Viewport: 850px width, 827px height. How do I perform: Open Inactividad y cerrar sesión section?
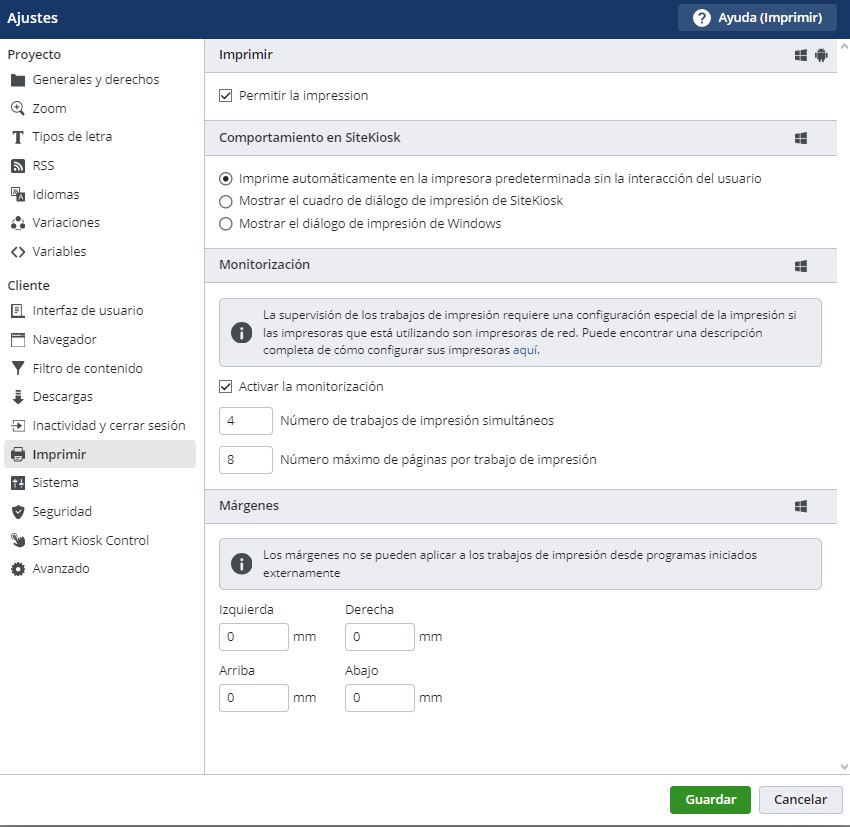point(108,426)
